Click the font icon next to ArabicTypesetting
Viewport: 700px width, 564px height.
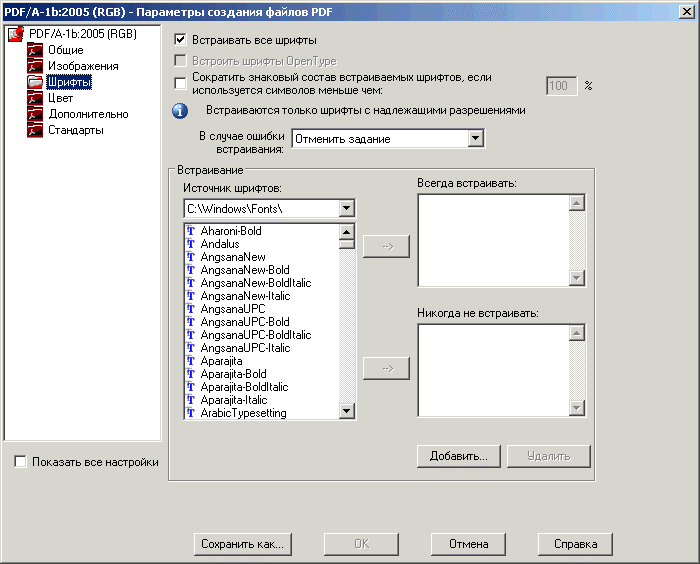click(x=191, y=412)
